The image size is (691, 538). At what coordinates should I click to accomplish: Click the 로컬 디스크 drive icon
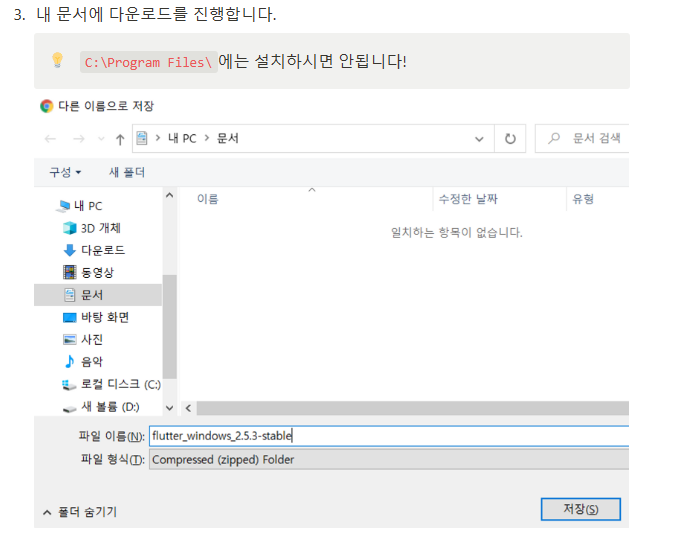tap(69, 385)
